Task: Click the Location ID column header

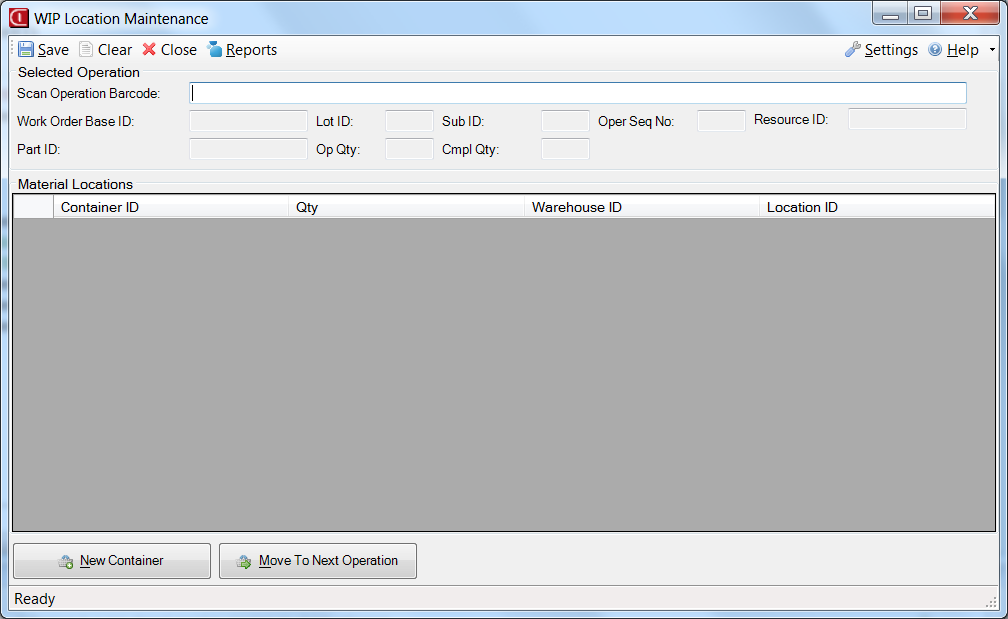Action: pyautogui.click(x=878, y=207)
